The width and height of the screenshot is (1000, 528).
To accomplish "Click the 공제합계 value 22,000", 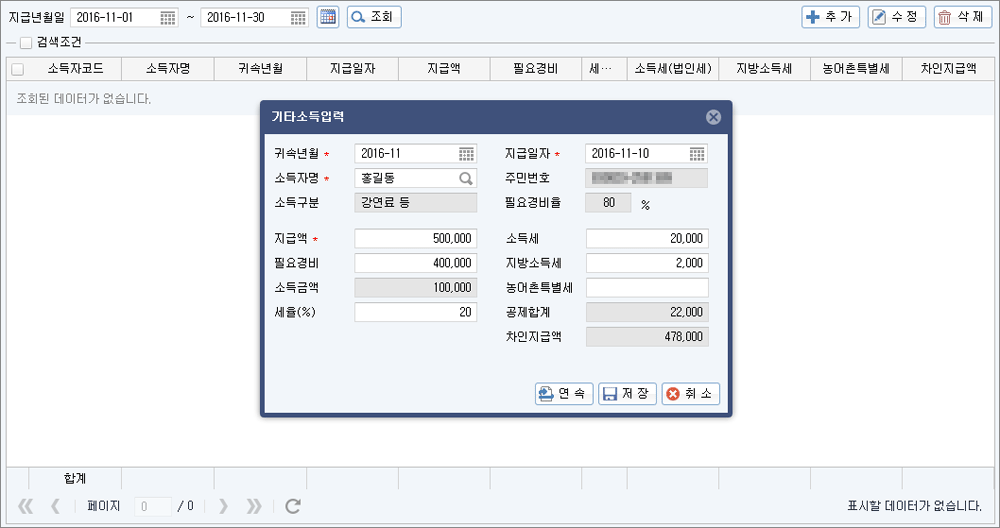I will point(647,312).
